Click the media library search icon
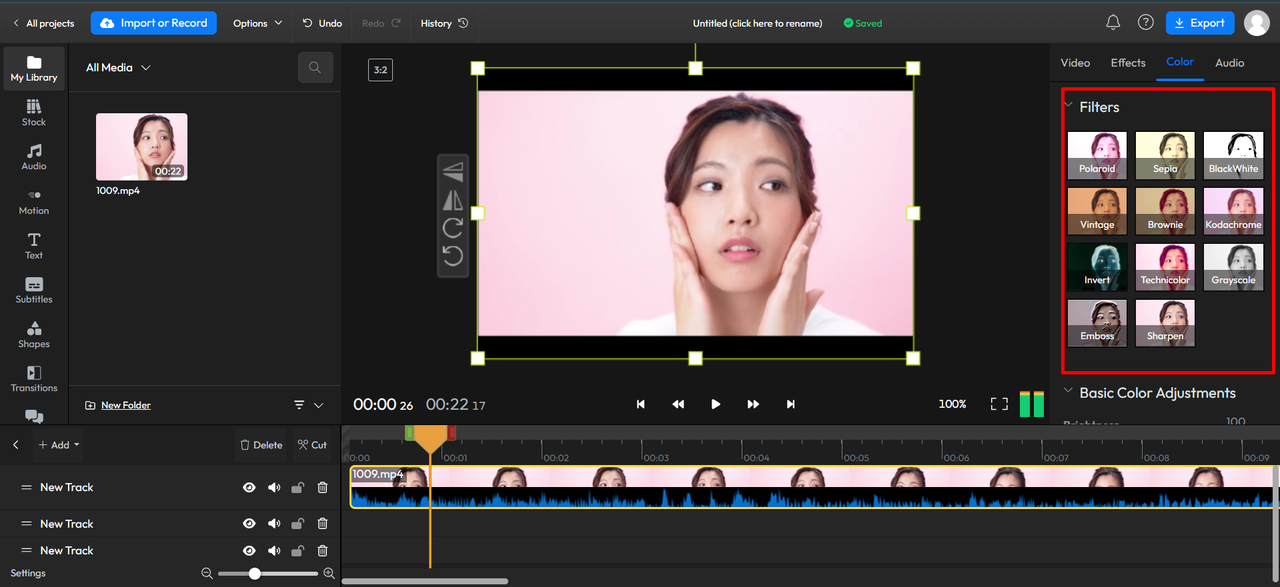The height and width of the screenshot is (587, 1280). [x=315, y=68]
